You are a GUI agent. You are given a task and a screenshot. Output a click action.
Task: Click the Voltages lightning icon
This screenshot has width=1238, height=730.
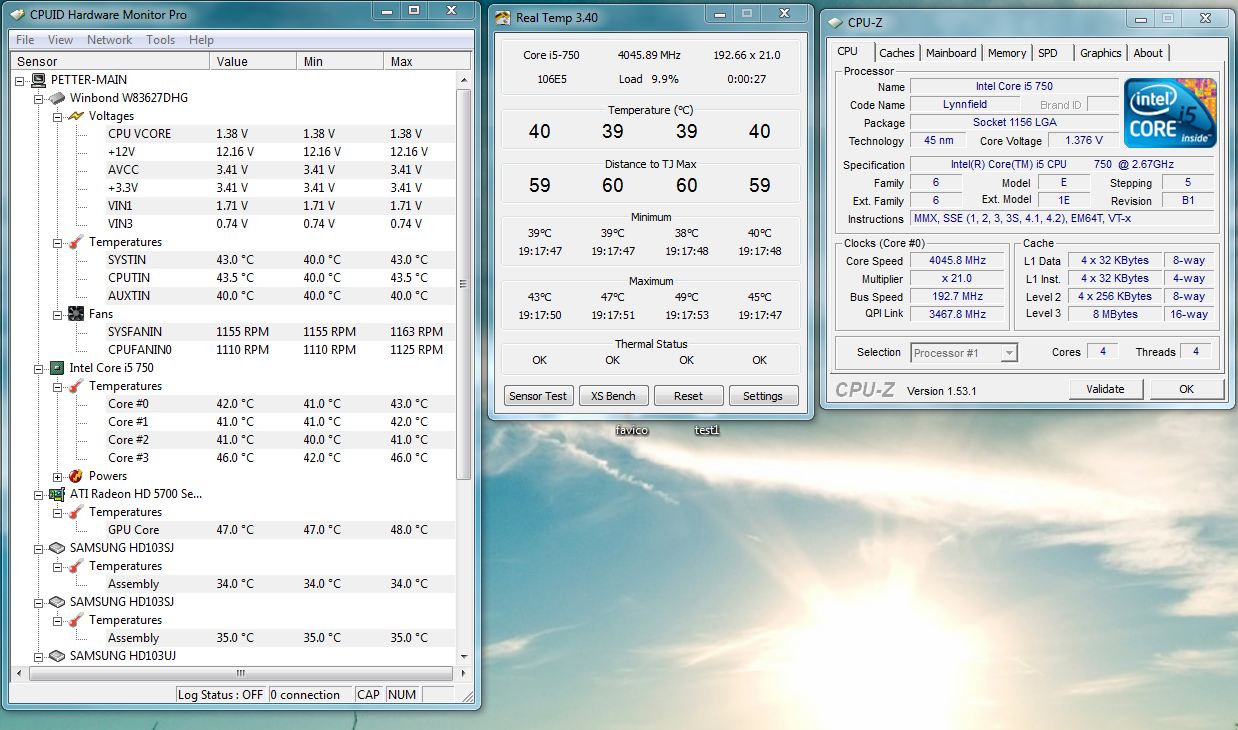point(76,116)
